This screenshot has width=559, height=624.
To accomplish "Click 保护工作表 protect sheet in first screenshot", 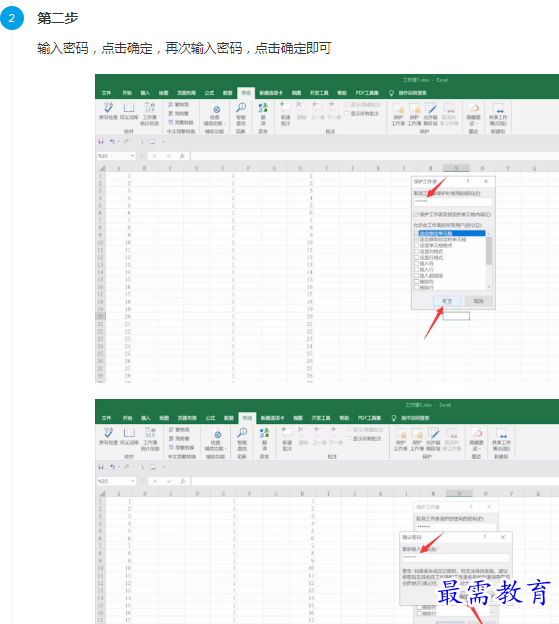I will coord(398,114).
